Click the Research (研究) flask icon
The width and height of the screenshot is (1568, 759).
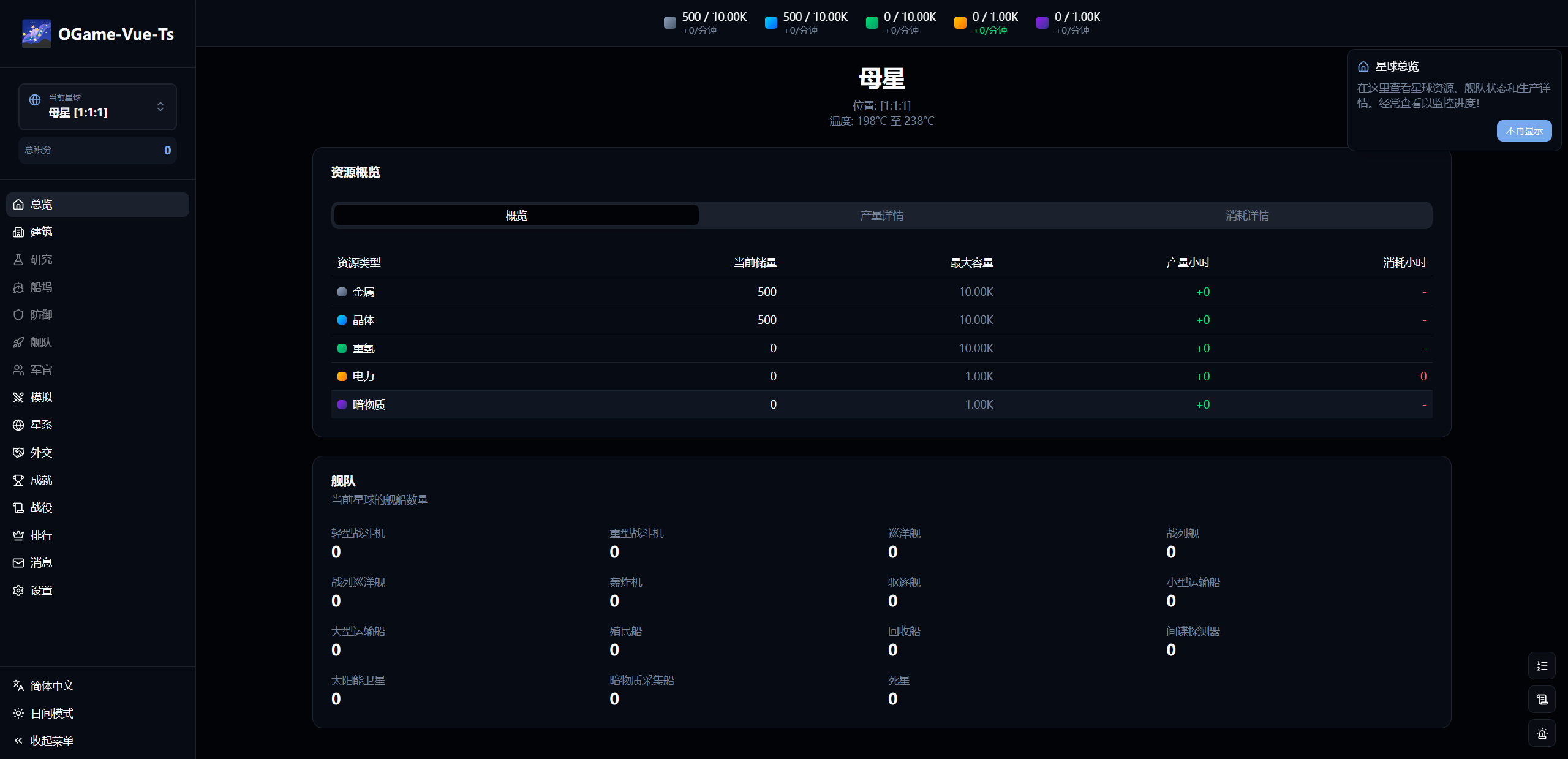coord(18,260)
